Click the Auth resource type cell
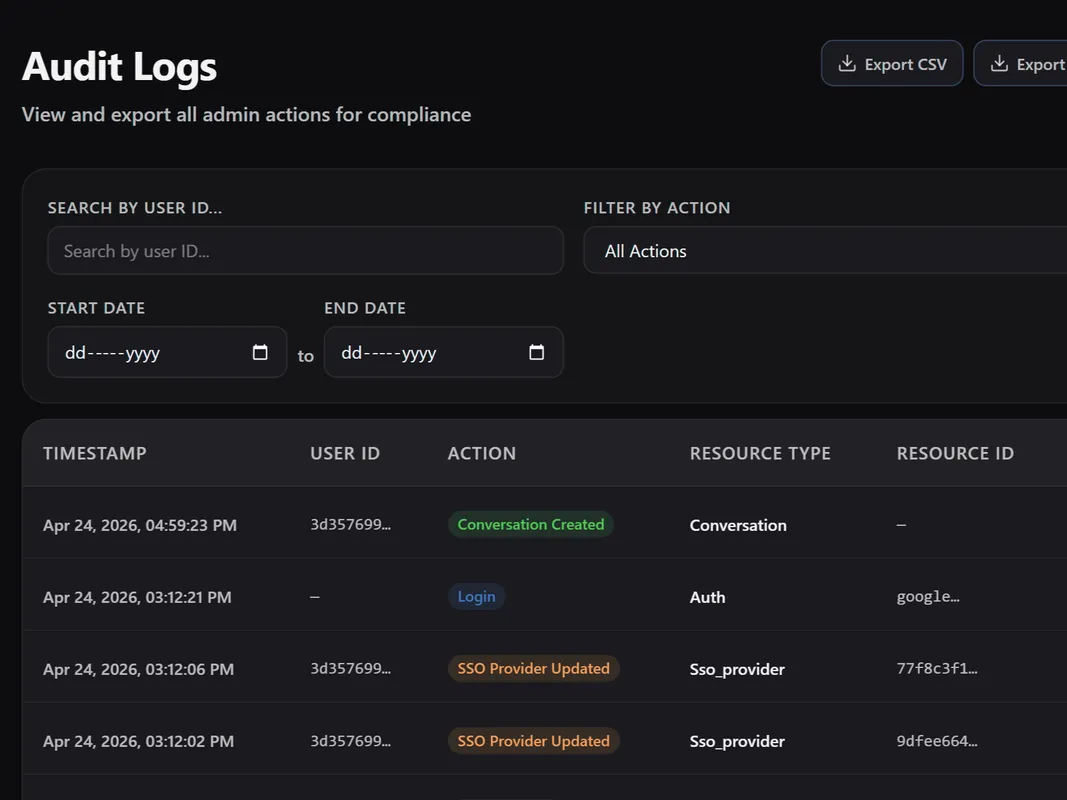The image size is (1067, 800). click(x=708, y=597)
